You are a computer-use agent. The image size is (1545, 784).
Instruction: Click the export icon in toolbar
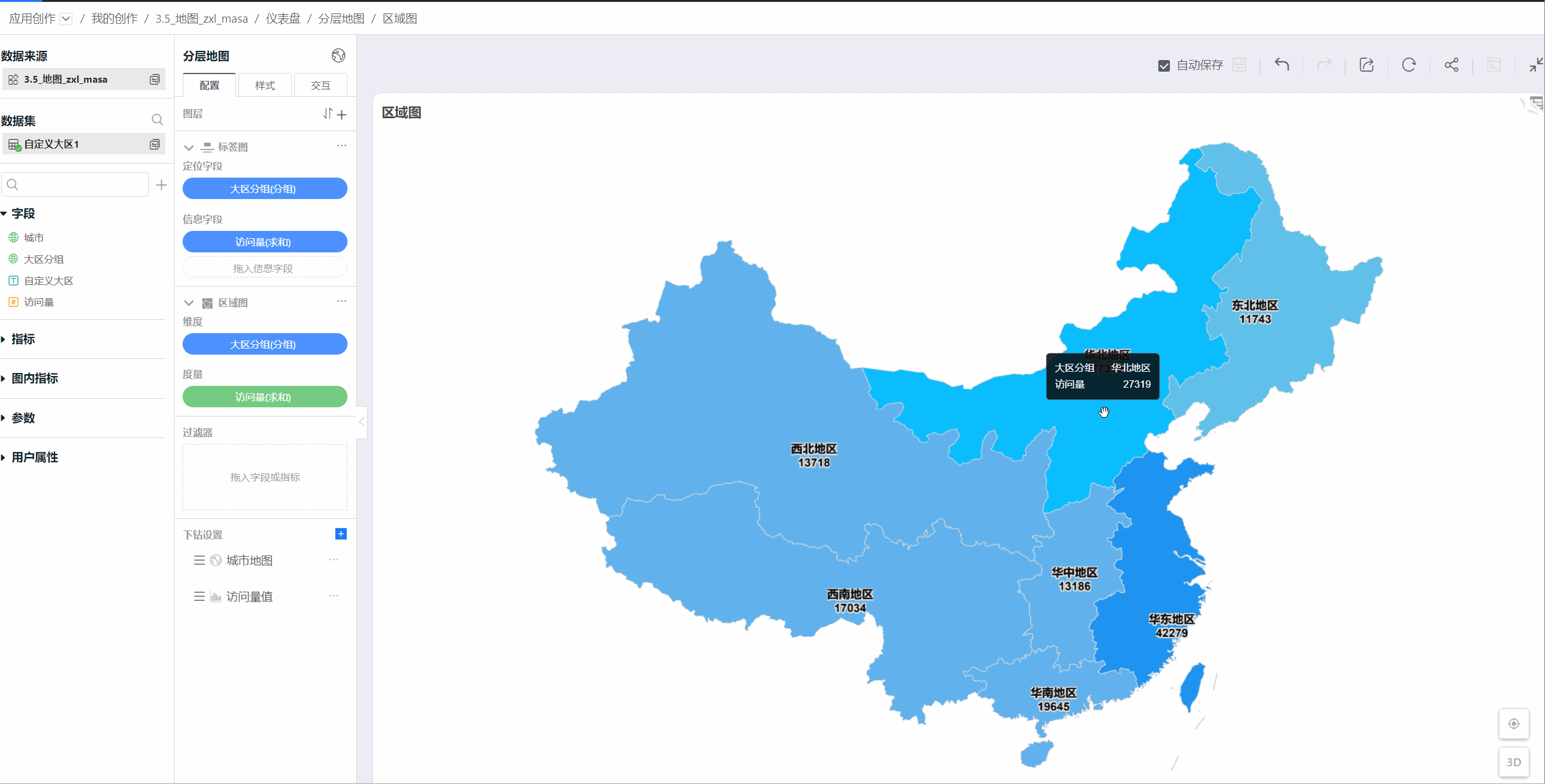tap(1366, 64)
